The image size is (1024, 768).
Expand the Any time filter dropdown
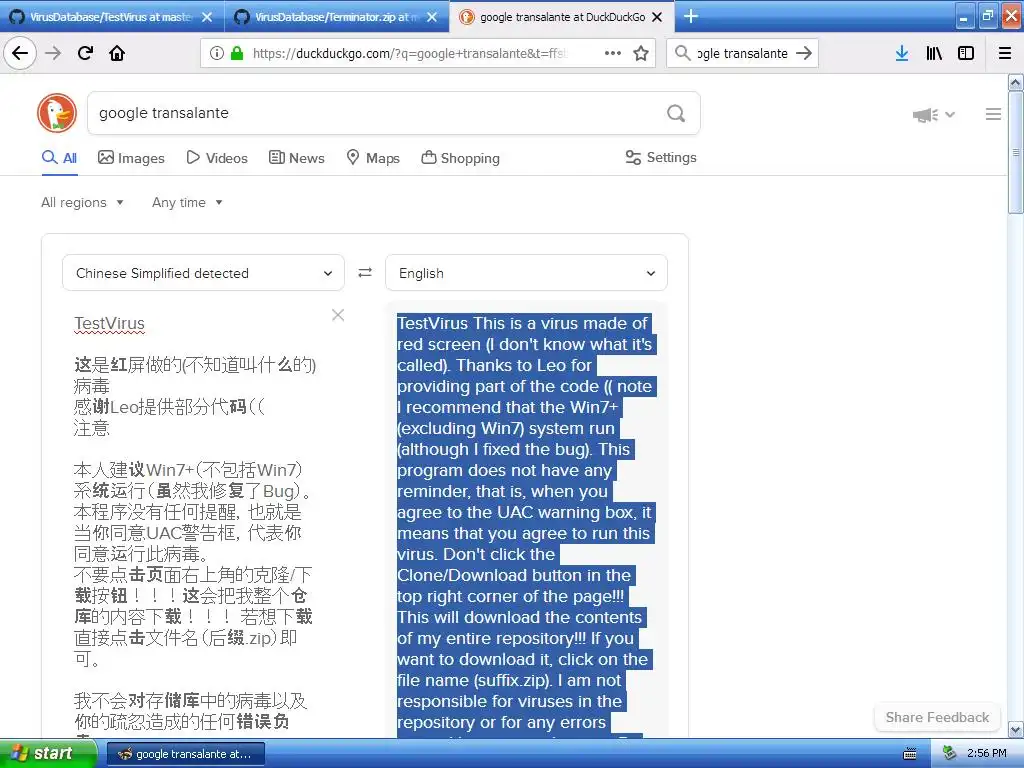point(187,202)
